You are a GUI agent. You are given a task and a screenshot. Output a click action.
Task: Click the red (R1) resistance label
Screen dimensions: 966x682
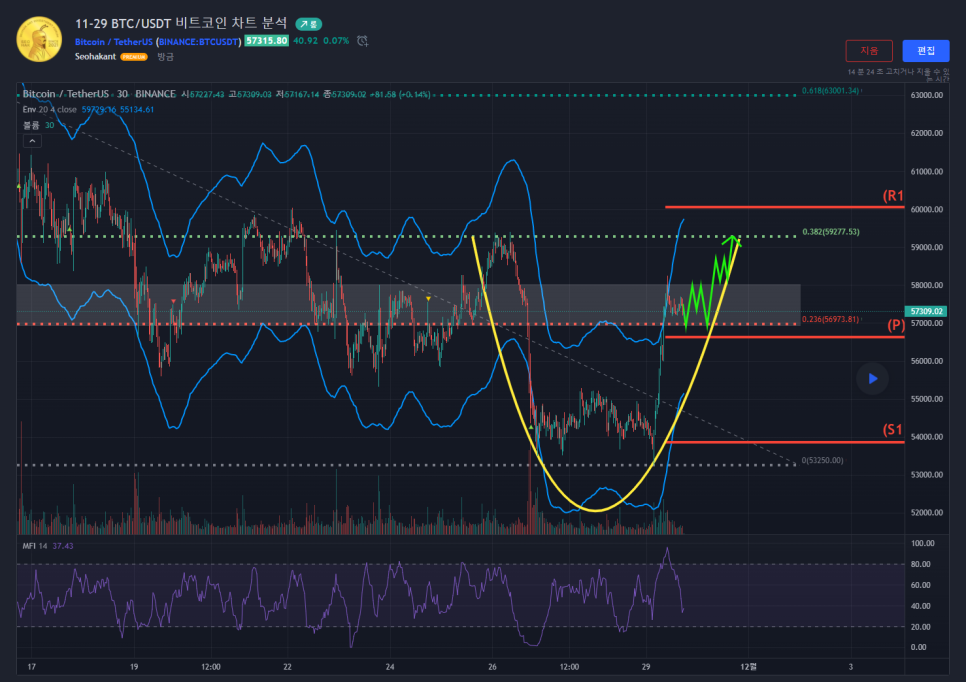point(892,196)
